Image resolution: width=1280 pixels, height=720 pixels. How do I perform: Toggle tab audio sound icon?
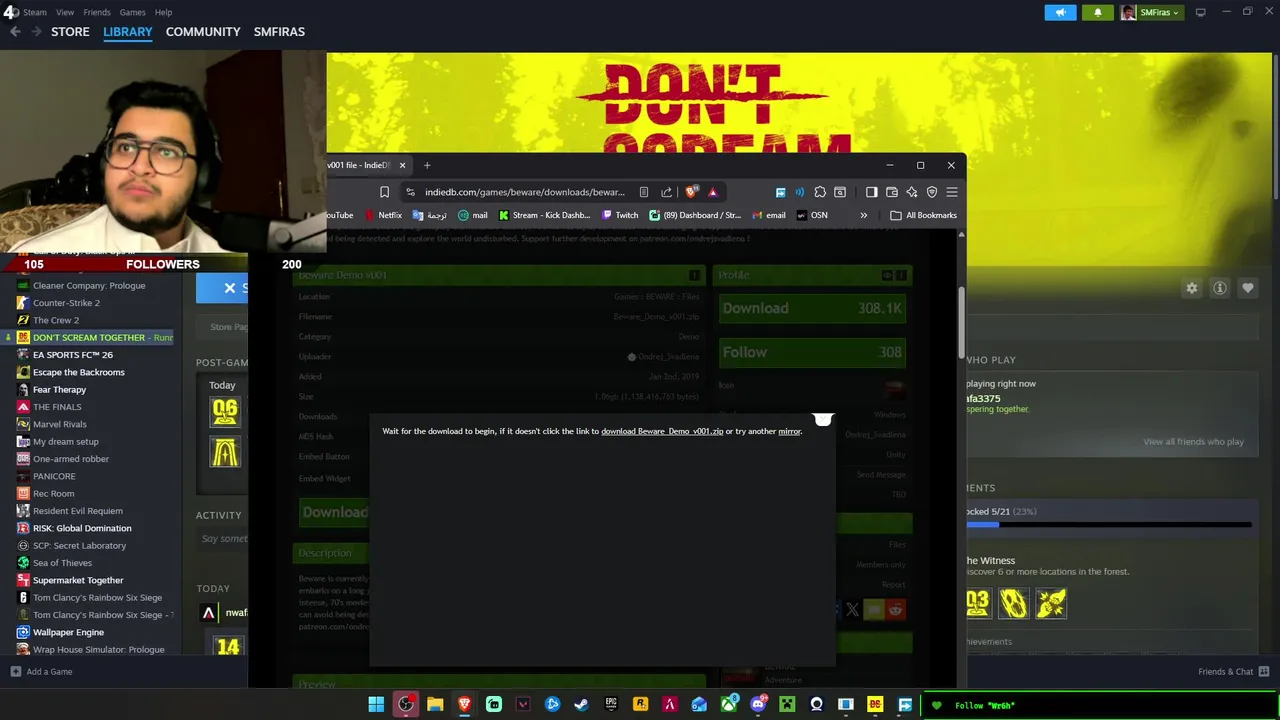(799, 192)
